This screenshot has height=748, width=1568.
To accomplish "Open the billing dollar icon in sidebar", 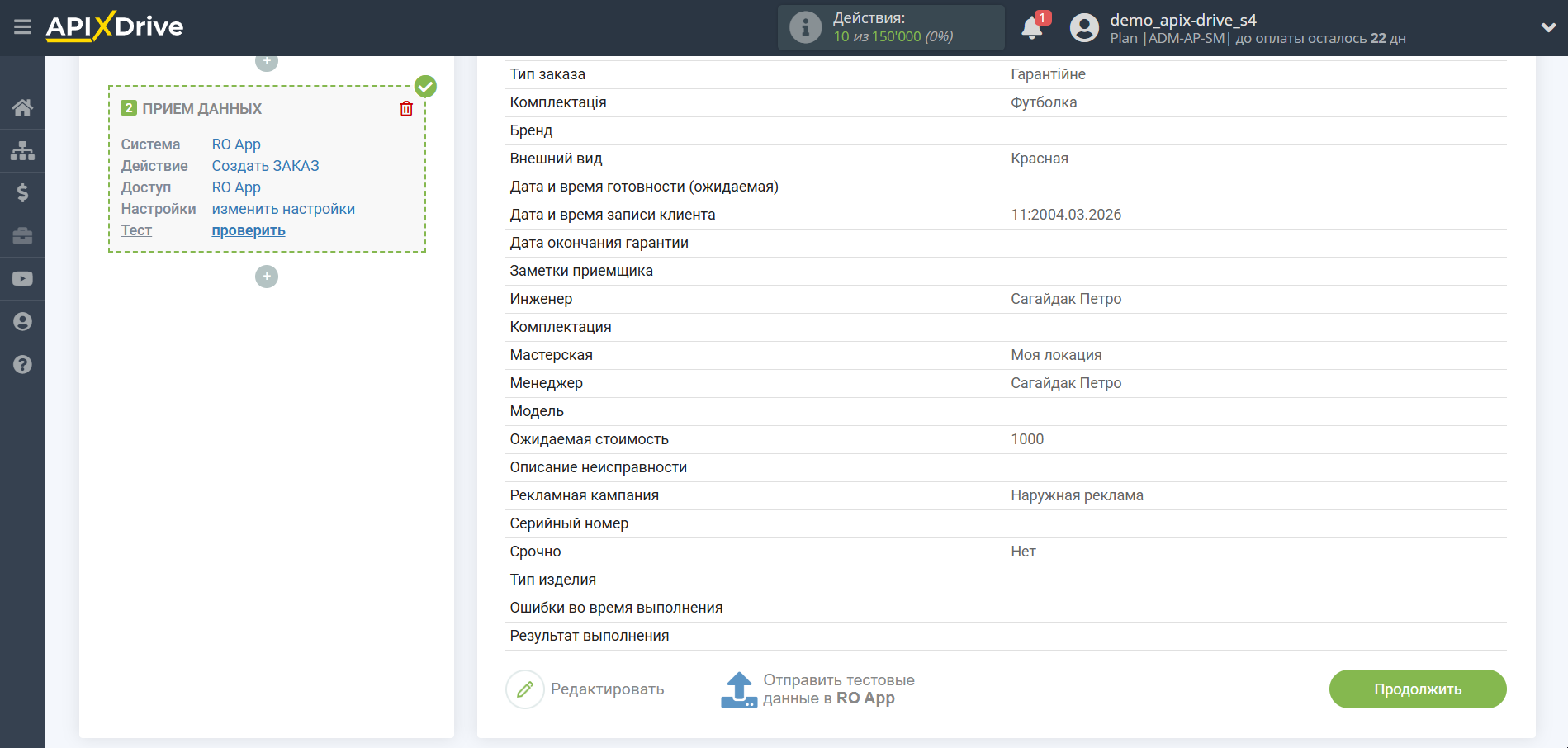I will pyautogui.click(x=22, y=193).
